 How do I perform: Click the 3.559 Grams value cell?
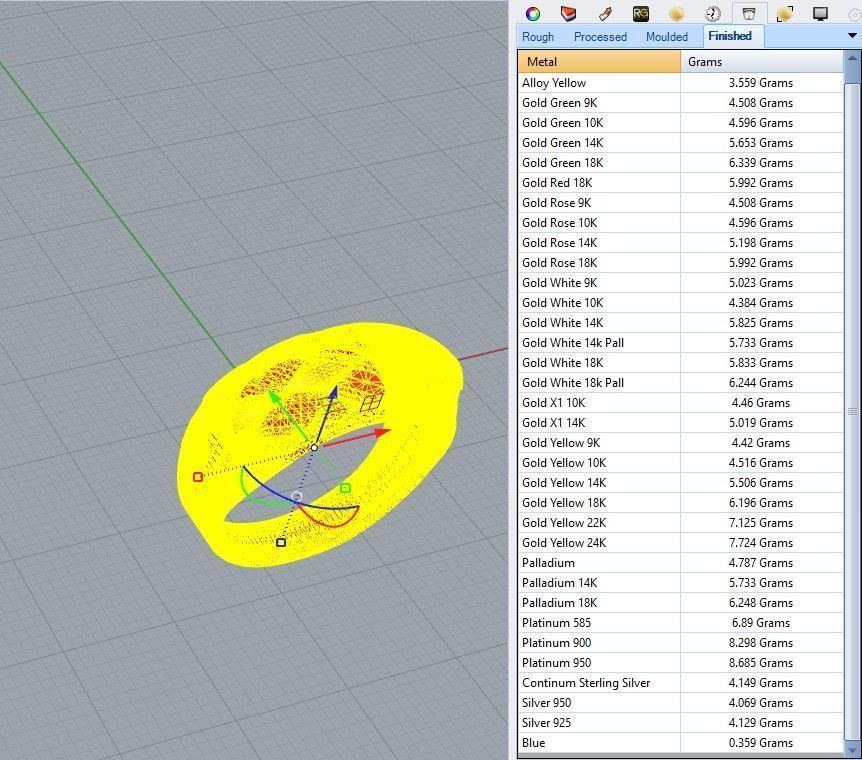pyautogui.click(x=761, y=83)
